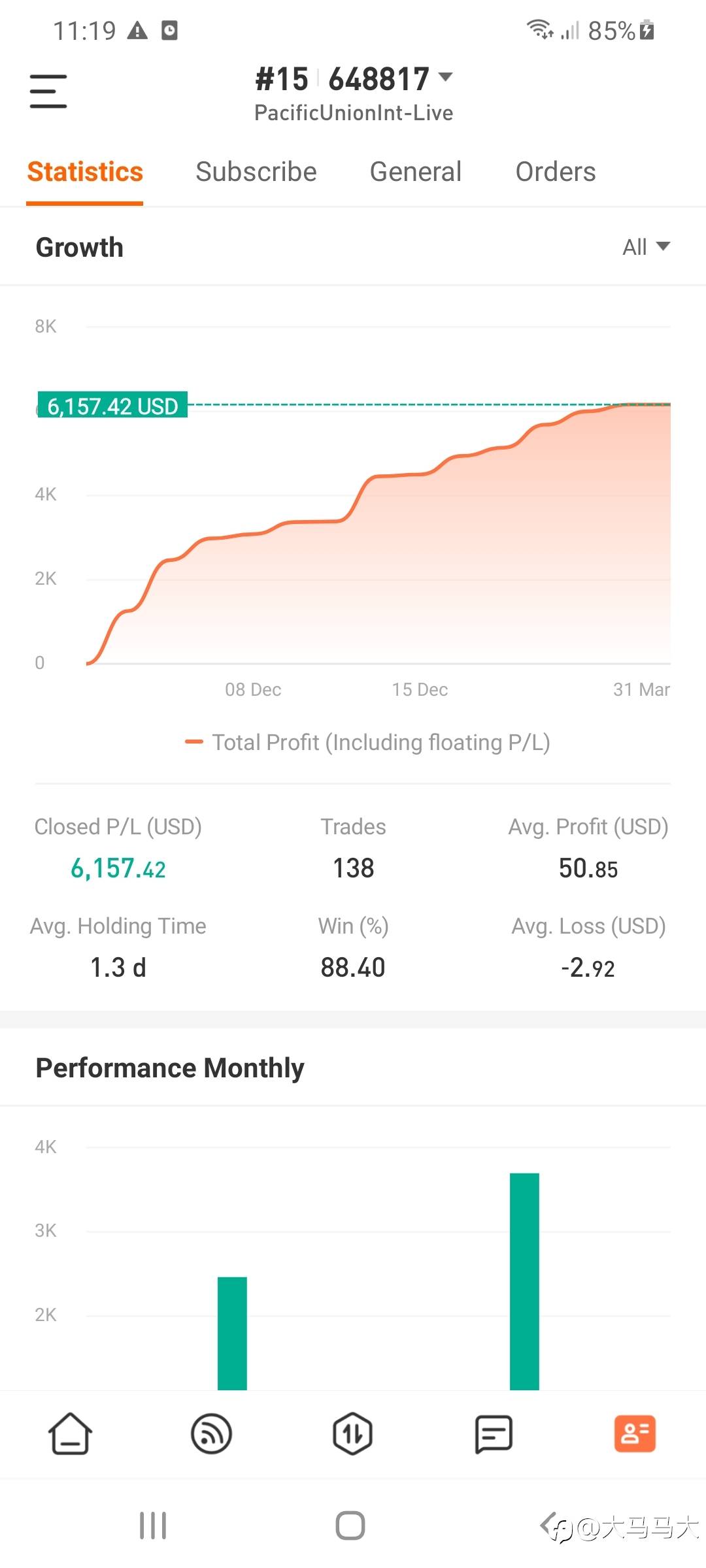Open the messages chat icon
This screenshot has width=706, height=1568.
pos(494,1434)
